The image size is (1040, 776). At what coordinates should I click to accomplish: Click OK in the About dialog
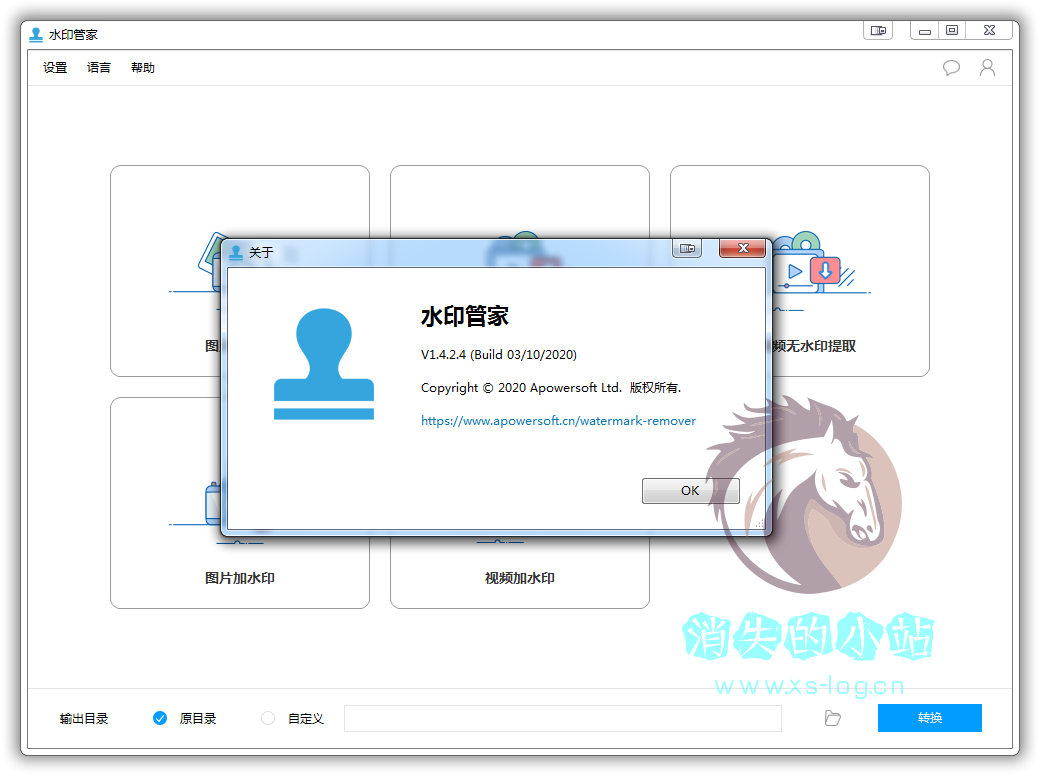[x=690, y=491]
